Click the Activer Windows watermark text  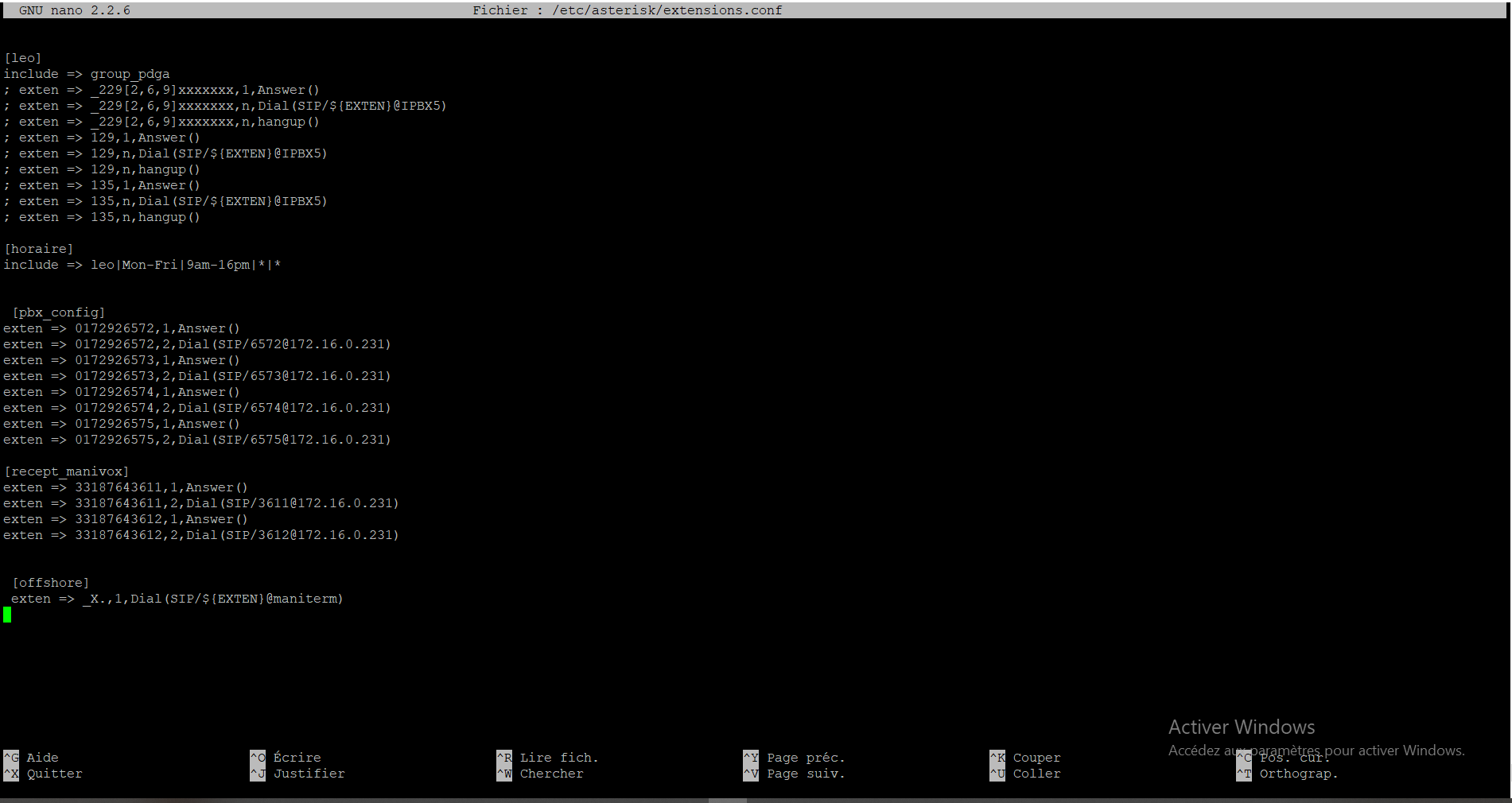1241,727
